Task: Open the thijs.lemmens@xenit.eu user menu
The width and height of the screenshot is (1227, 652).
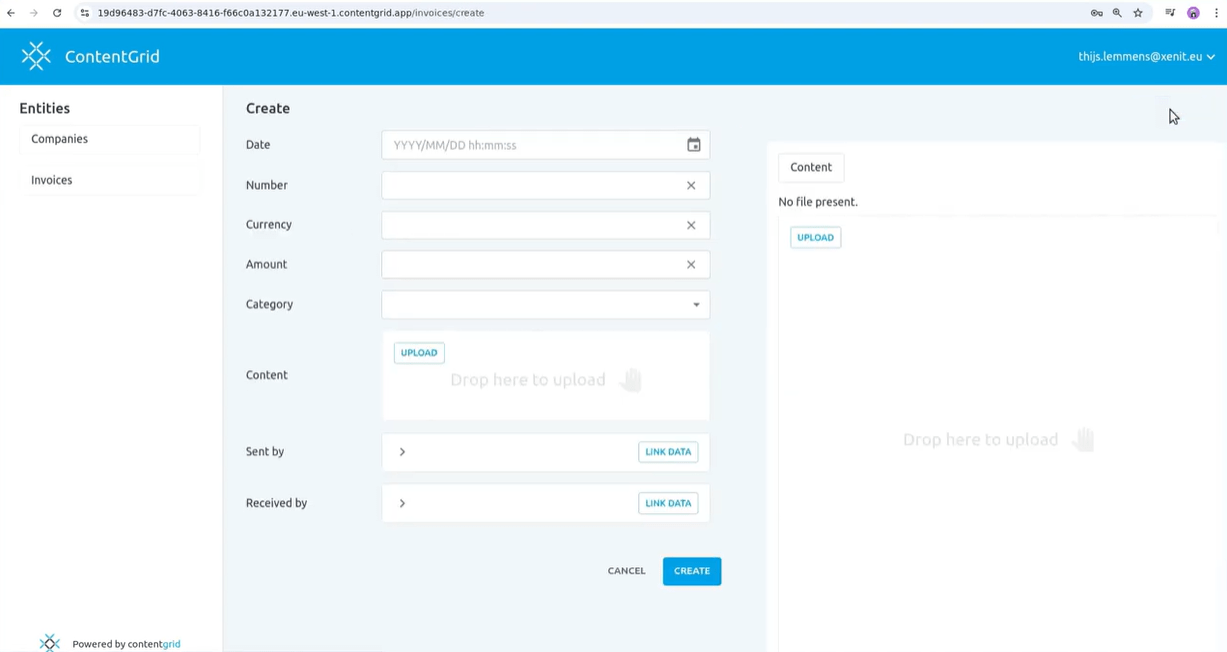Action: [x=1146, y=57]
